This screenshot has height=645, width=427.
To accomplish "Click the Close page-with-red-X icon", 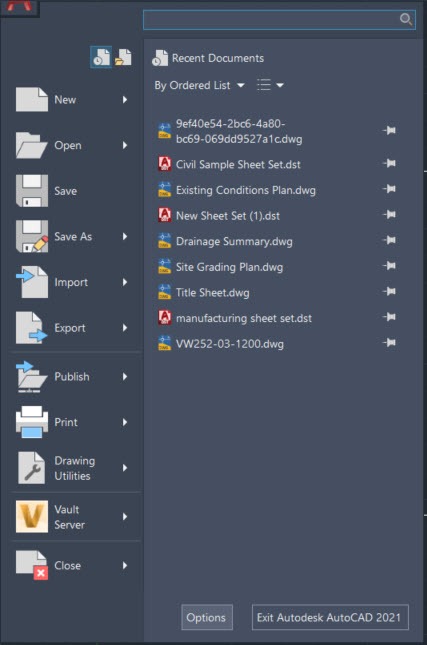I will 32,565.
